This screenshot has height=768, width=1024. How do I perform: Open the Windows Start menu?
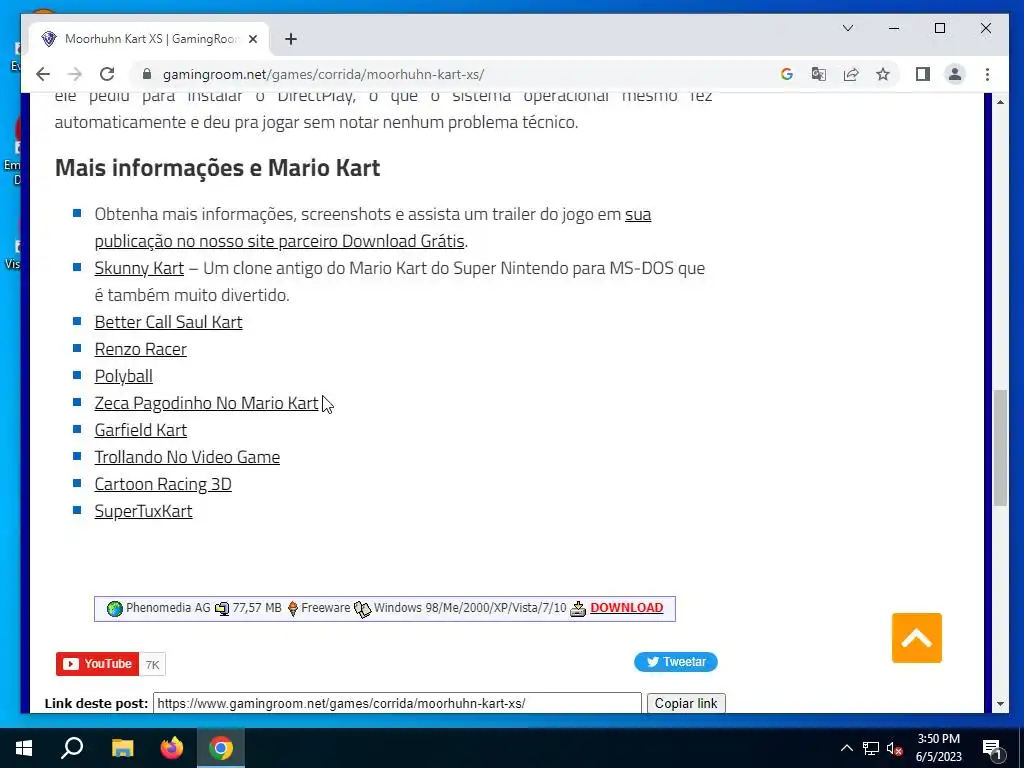tap(24, 748)
